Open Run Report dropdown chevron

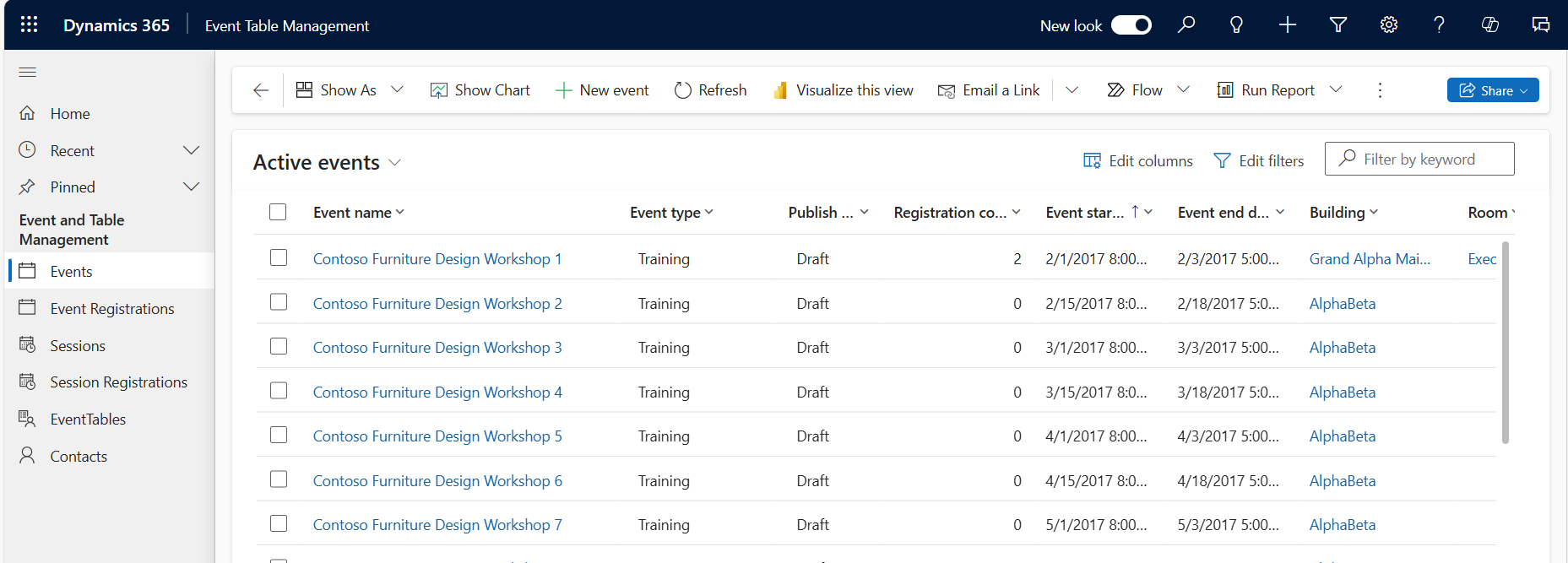pos(1336,89)
